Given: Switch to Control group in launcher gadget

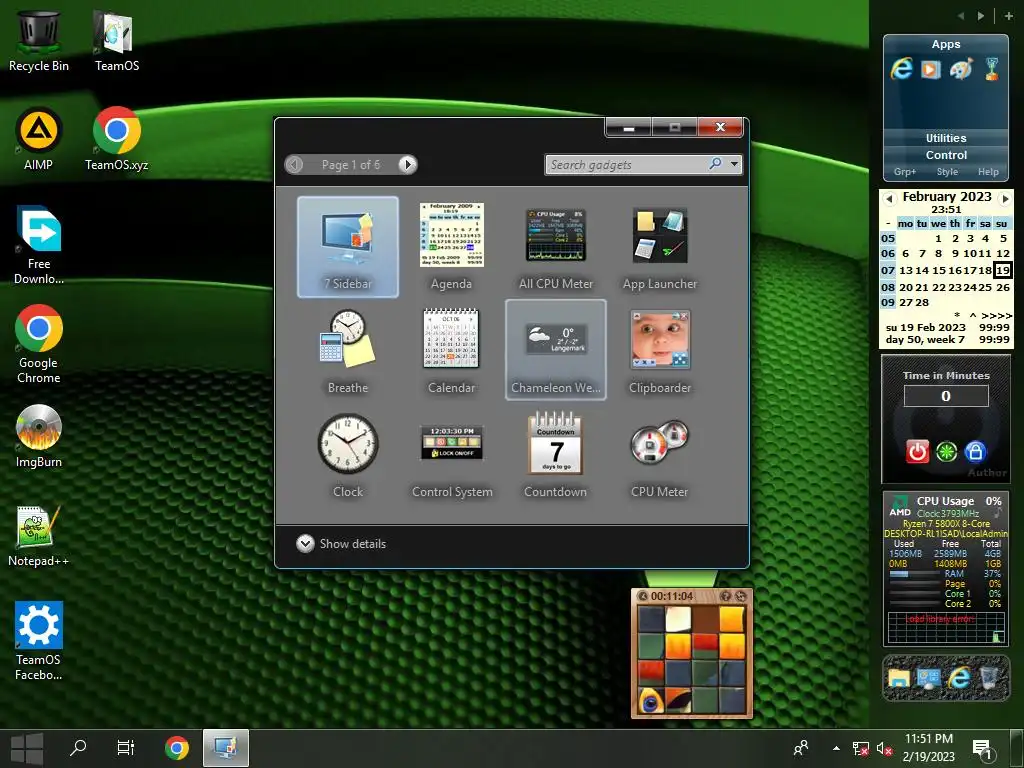Looking at the screenshot, I should click(946, 155).
